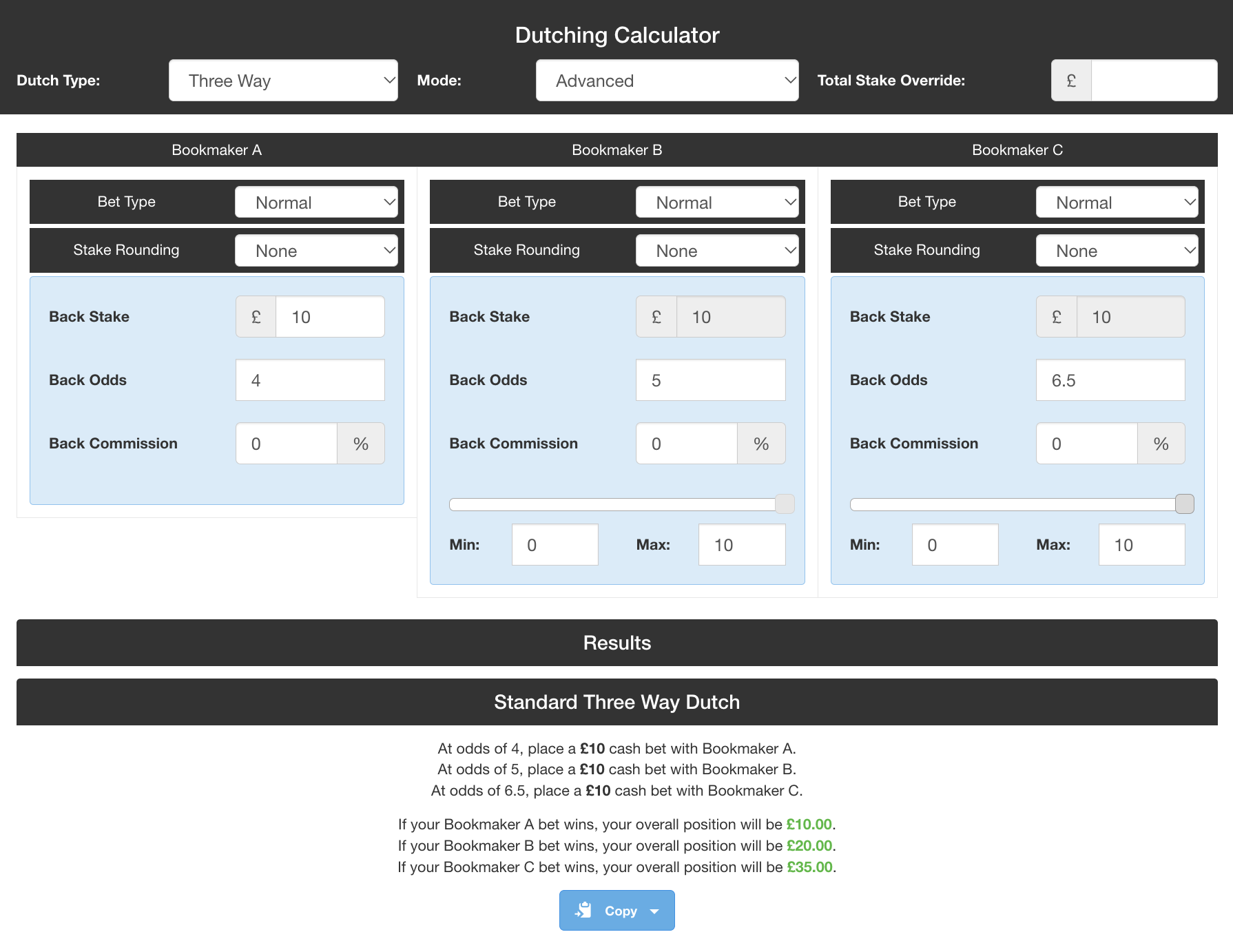Click Bookmaker C Max value field
1233x952 pixels.
(x=1142, y=545)
